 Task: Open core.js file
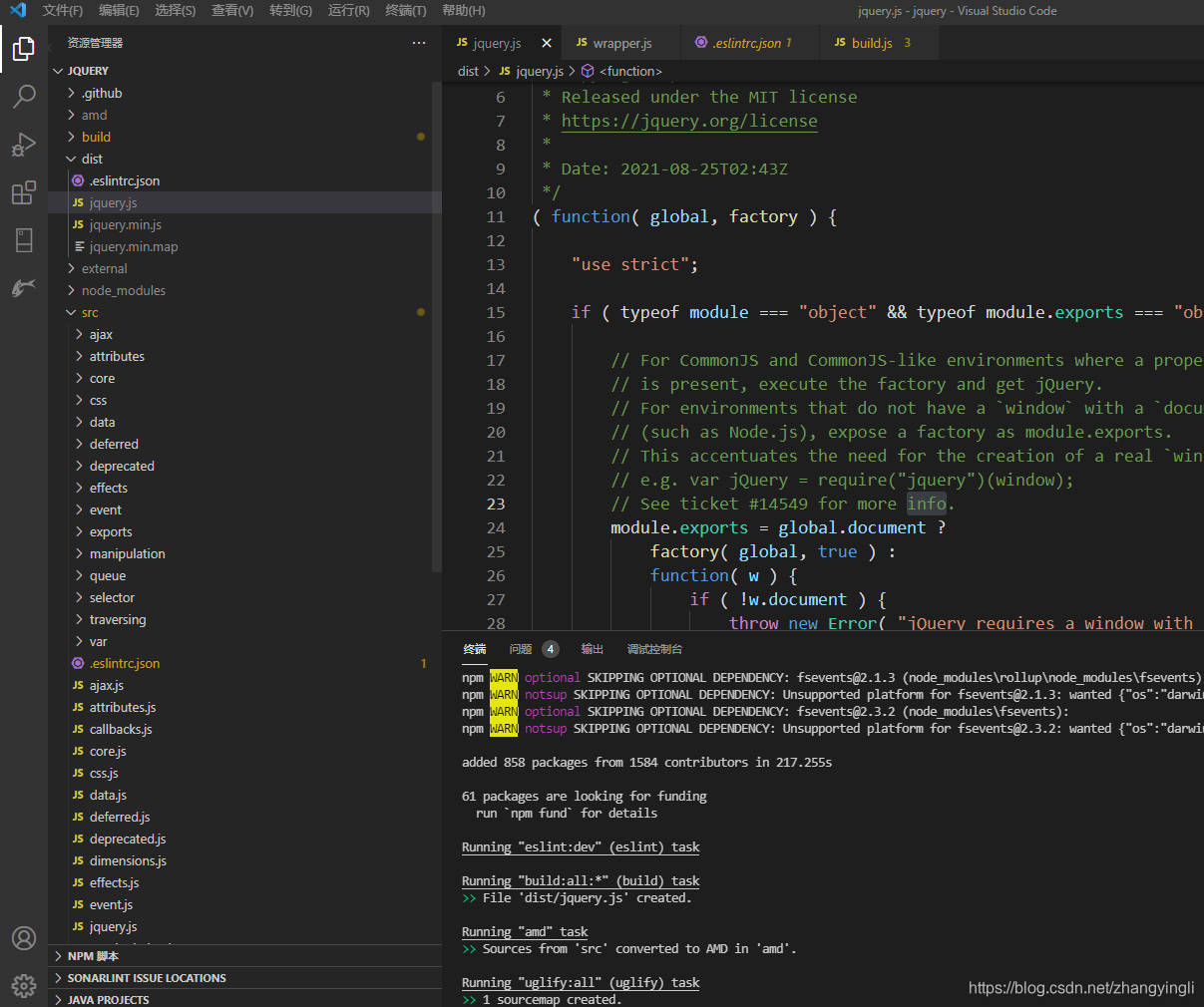click(x=239, y=751)
